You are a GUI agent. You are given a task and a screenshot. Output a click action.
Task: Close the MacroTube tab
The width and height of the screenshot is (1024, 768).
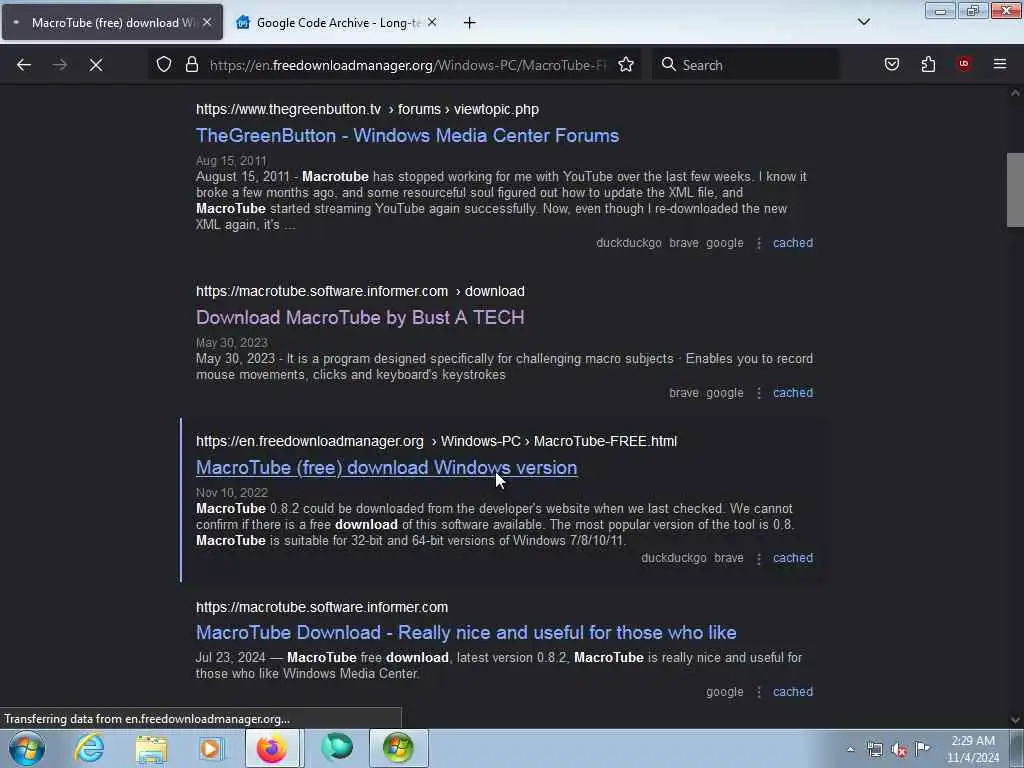(x=207, y=22)
